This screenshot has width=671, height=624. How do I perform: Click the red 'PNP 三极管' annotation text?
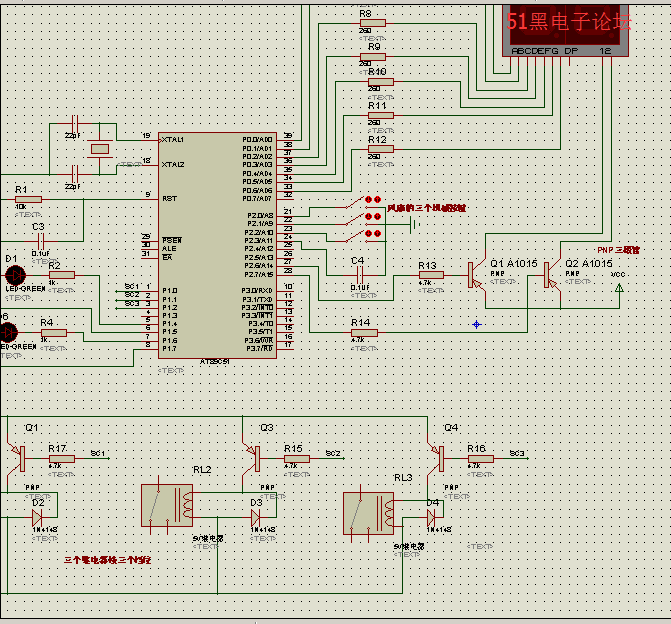click(x=618, y=250)
